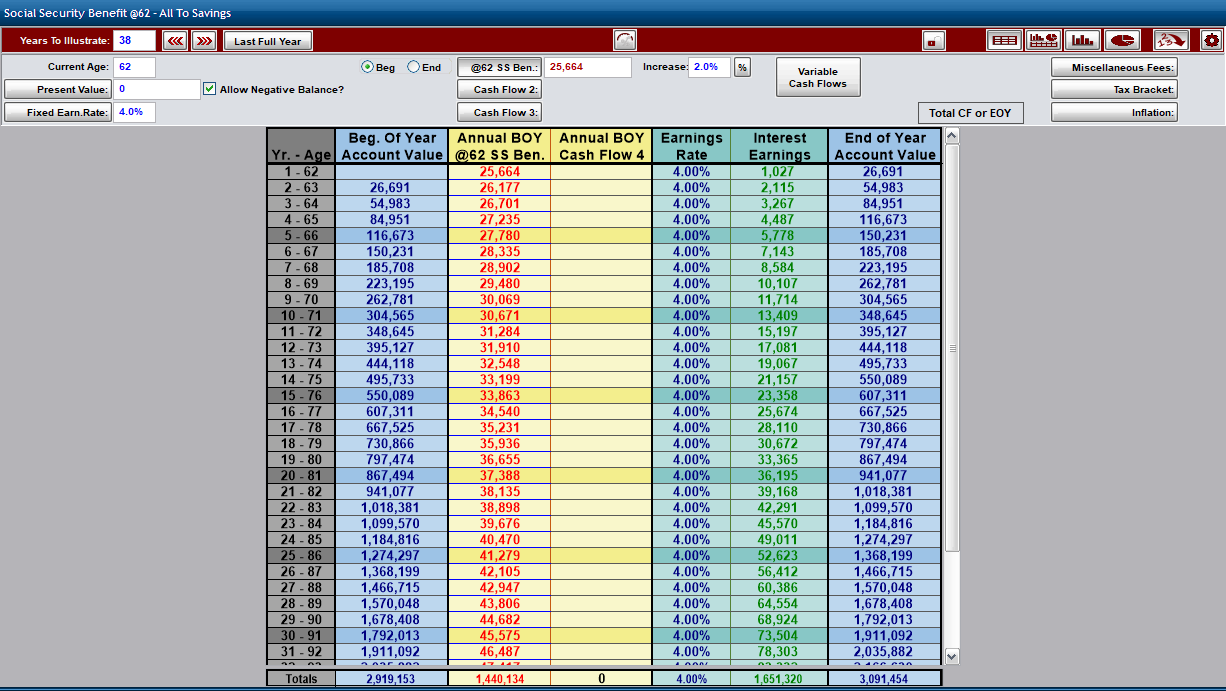This screenshot has height=691, width=1226.
Task: Click SS benefit cell 30,671
Action: pos(499,316)
